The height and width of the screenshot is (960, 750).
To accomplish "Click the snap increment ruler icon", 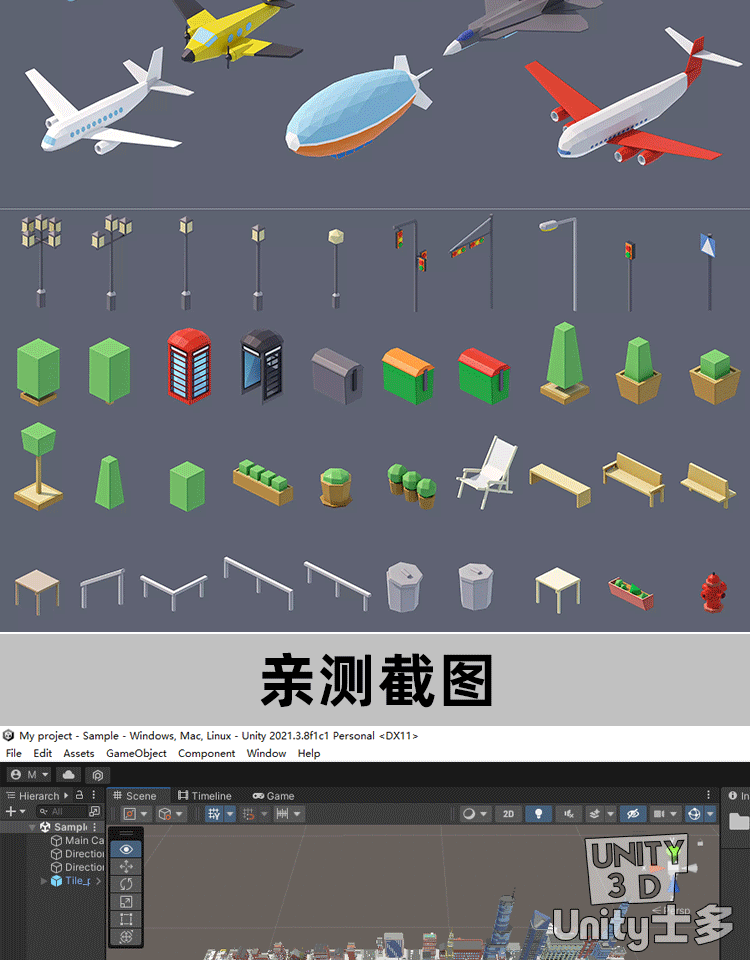I will [x=282, y=814].
